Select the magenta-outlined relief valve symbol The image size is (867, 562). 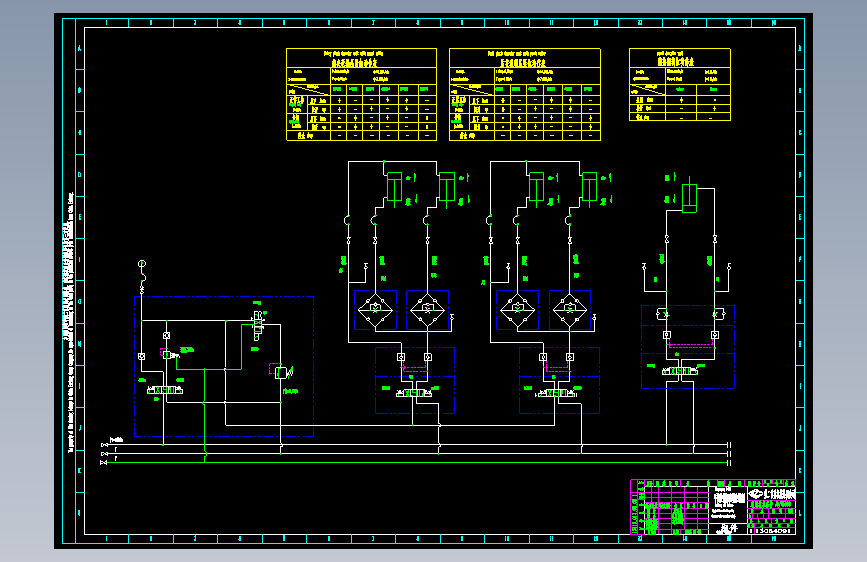tap(280, 372)
